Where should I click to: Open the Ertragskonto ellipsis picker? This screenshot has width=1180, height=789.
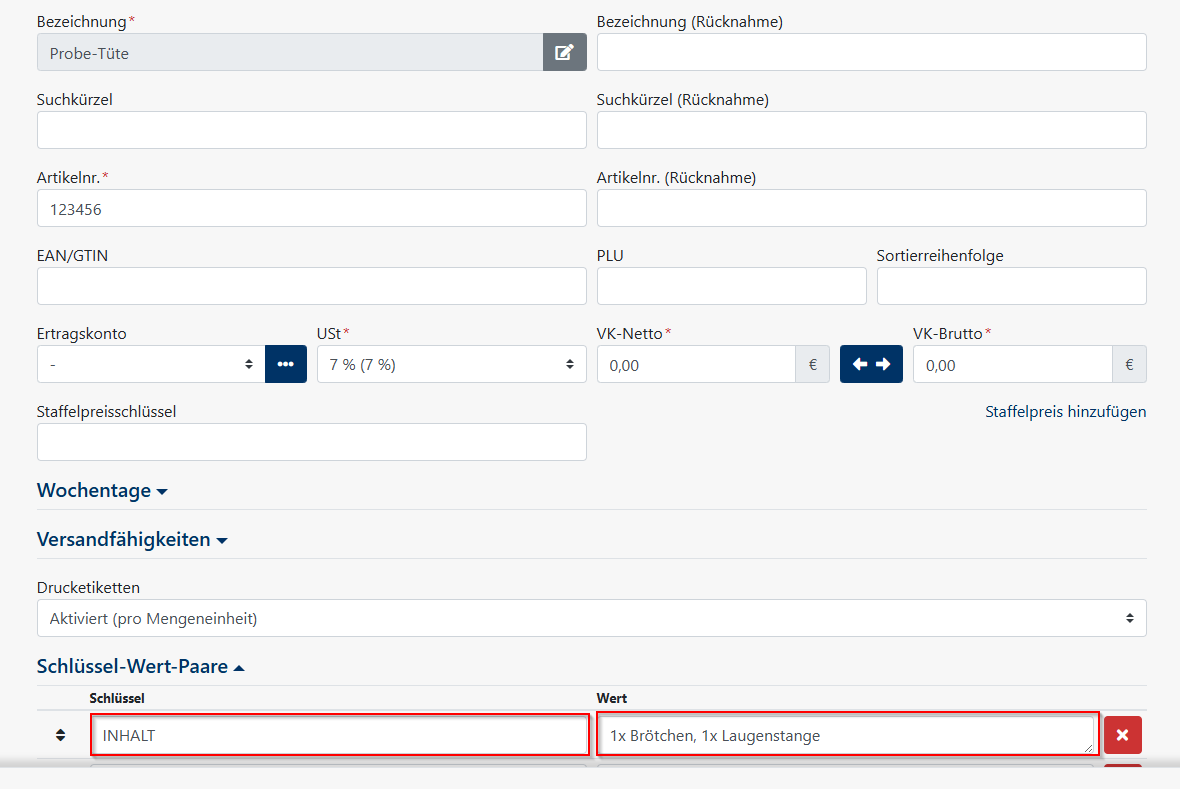[x=285, y=364]
